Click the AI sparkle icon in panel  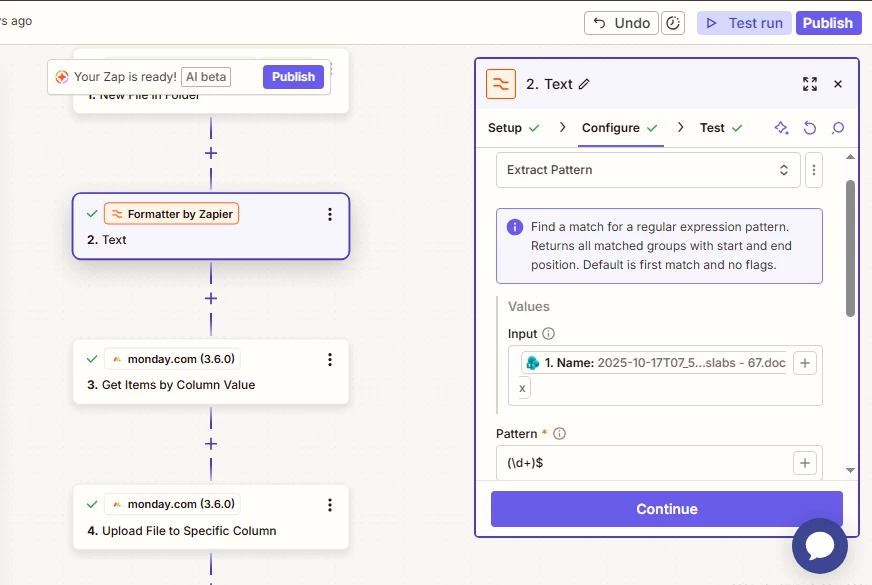[x=781, y=128]
